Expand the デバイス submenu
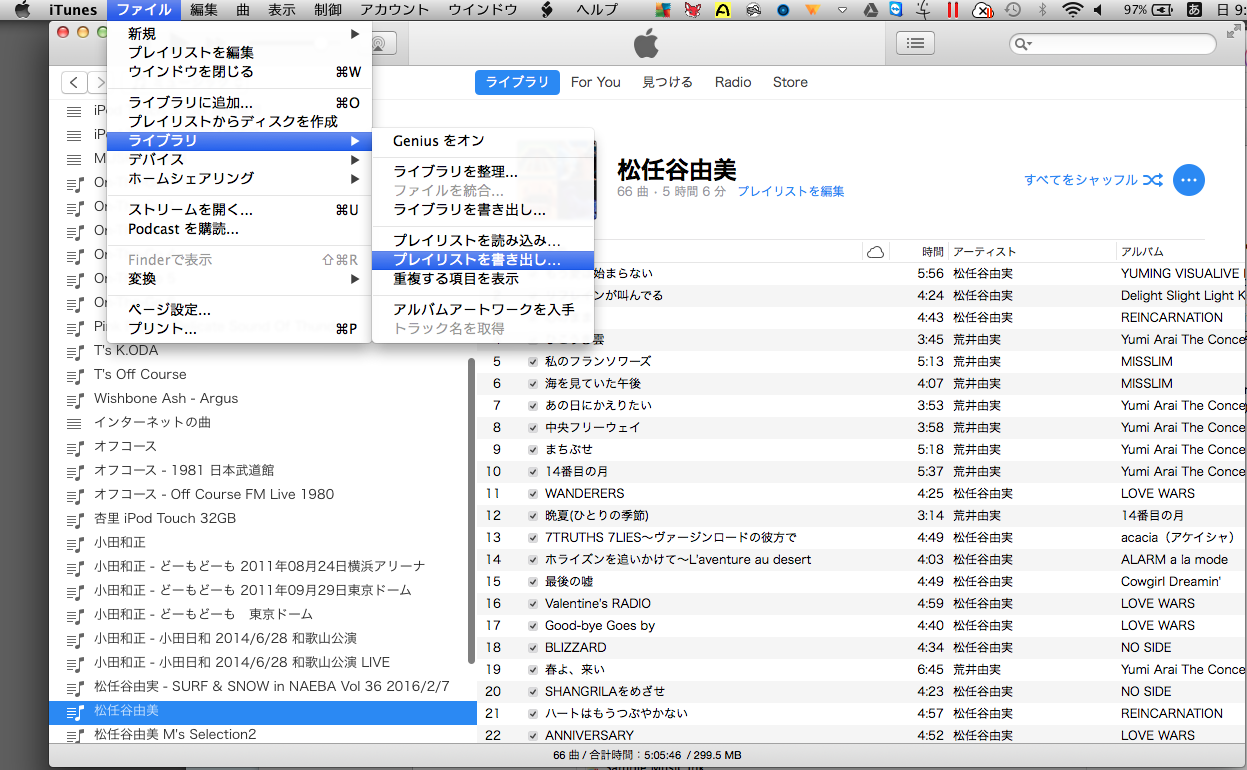 [239, 159]
